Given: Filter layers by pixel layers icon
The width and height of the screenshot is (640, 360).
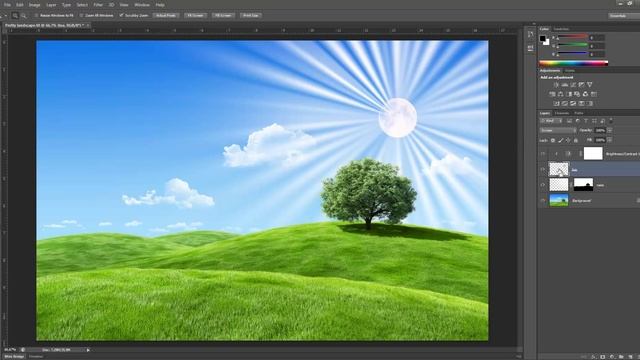Looking at the screenshot, I should [569, 121].
